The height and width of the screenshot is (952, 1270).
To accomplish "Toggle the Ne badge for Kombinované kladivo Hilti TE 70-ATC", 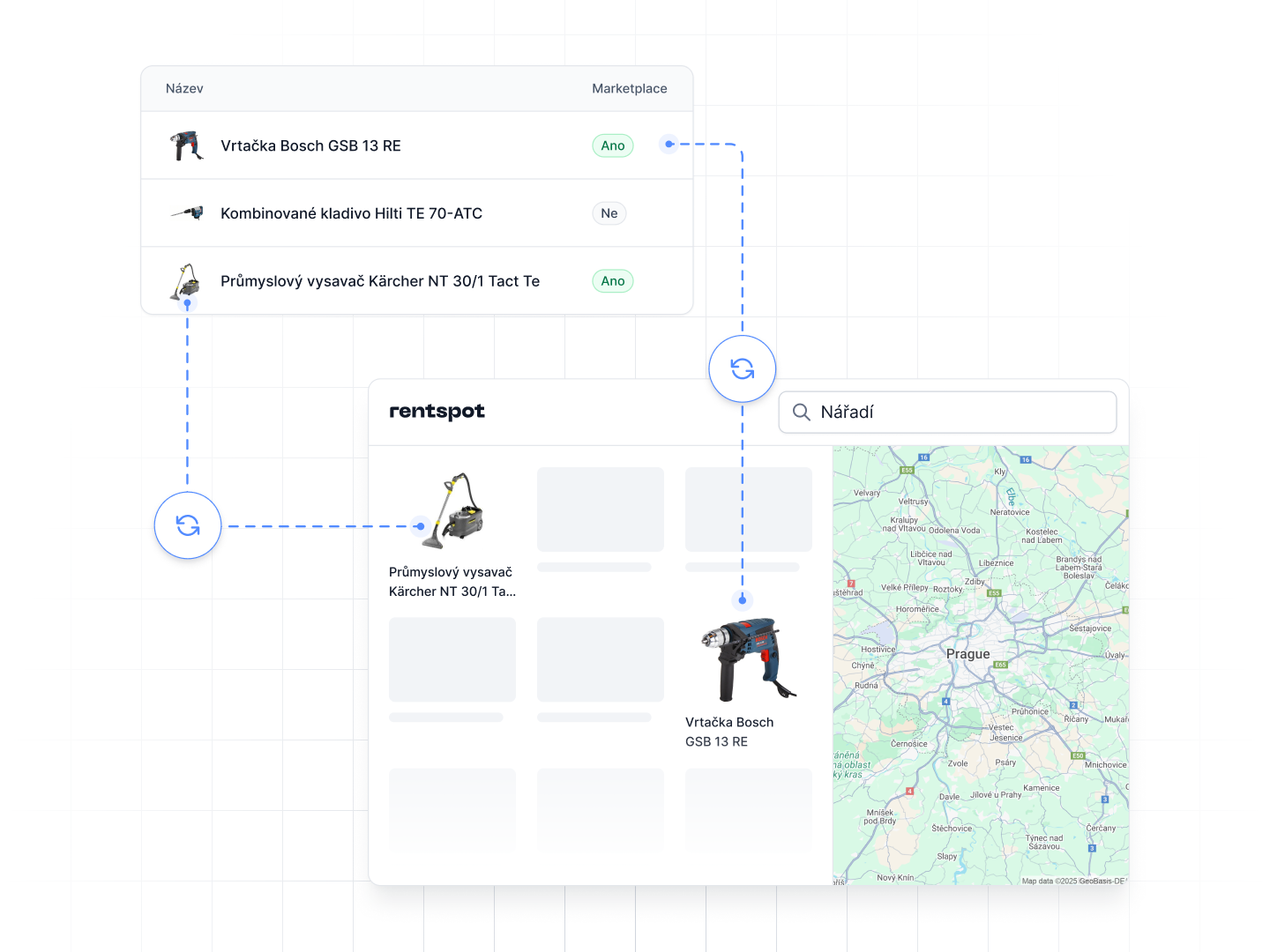I will (x=609, y=212).
